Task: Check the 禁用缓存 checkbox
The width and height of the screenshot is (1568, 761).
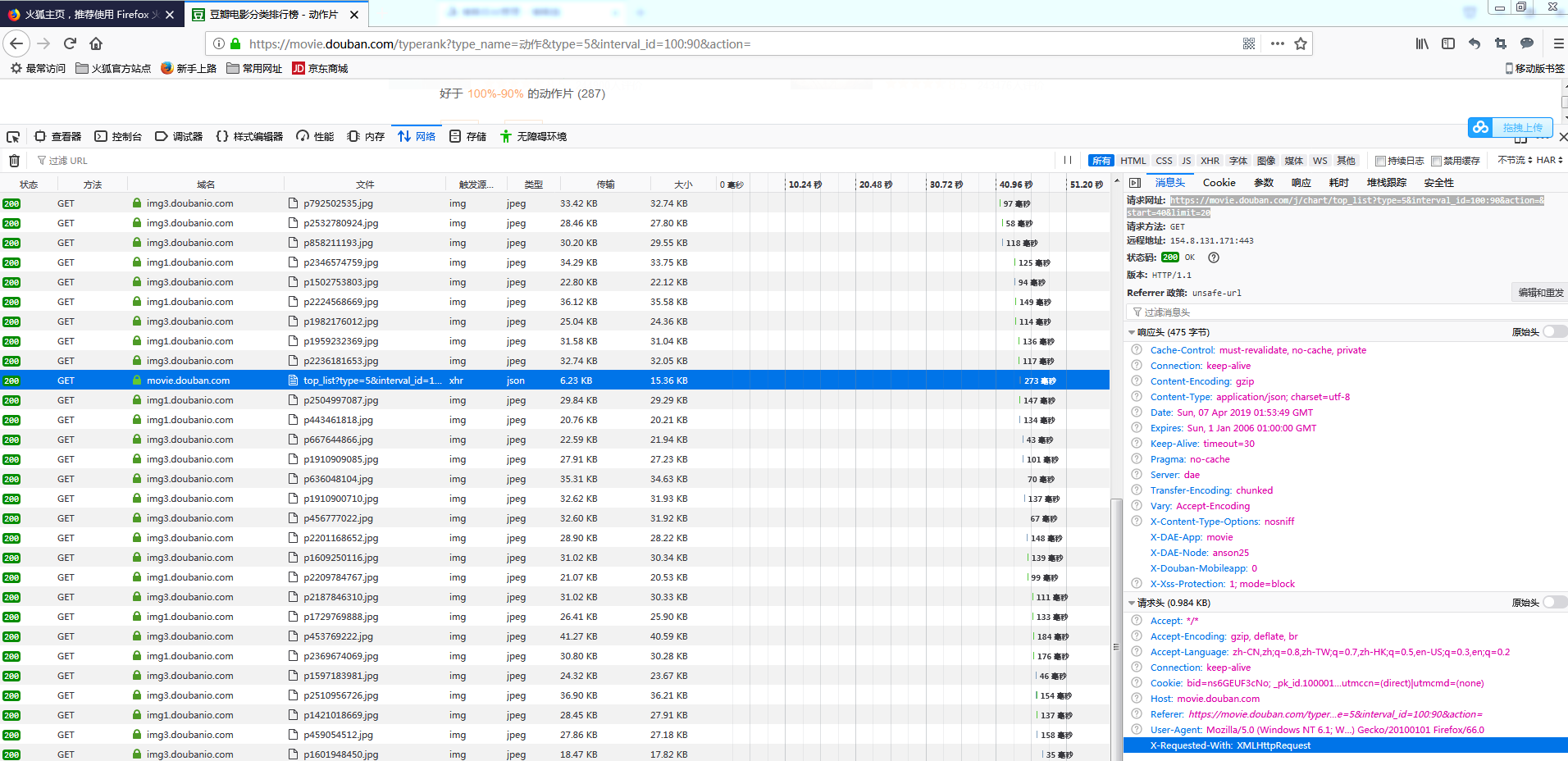Action: coord(1436,161)
